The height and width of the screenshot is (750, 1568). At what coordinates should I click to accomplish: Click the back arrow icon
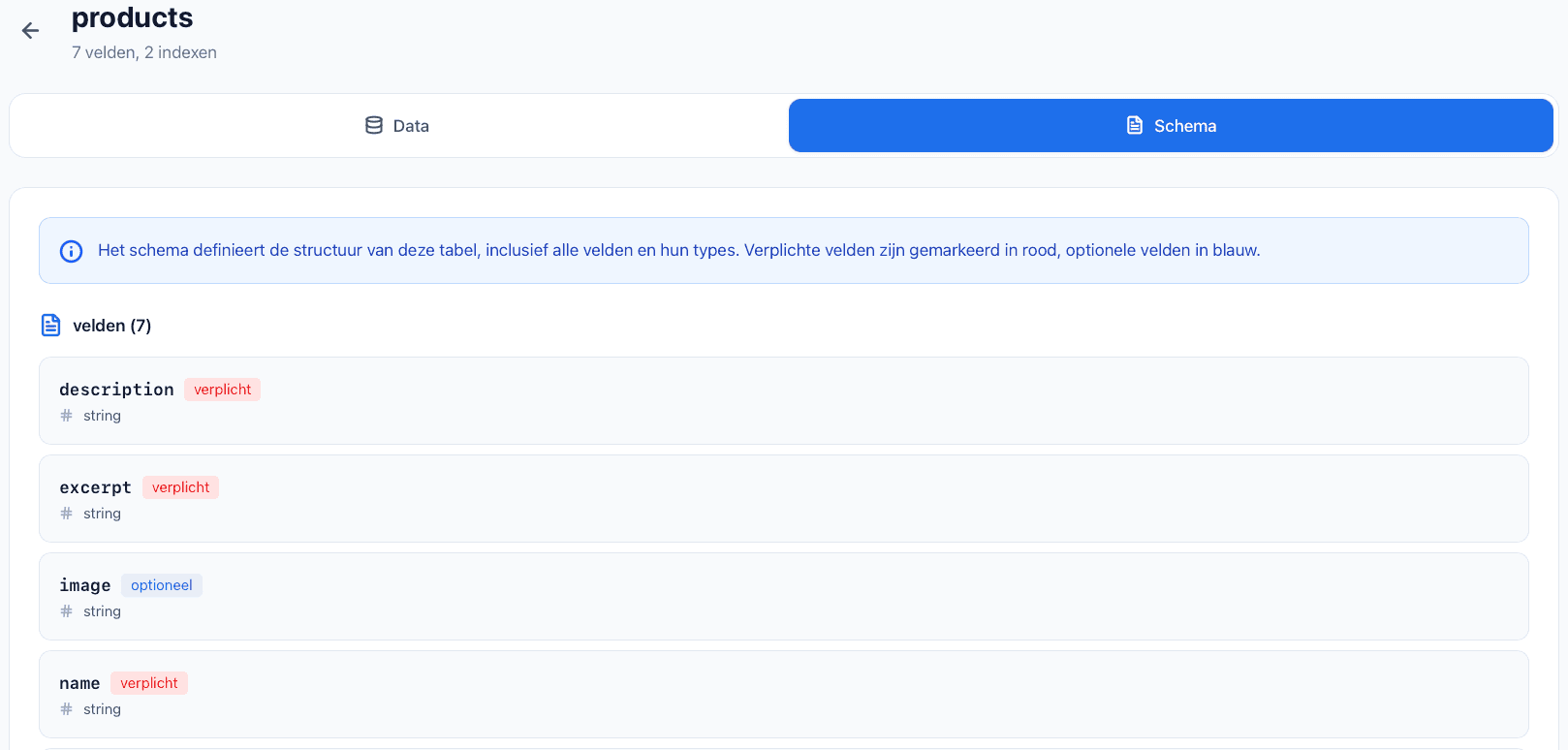31,31
